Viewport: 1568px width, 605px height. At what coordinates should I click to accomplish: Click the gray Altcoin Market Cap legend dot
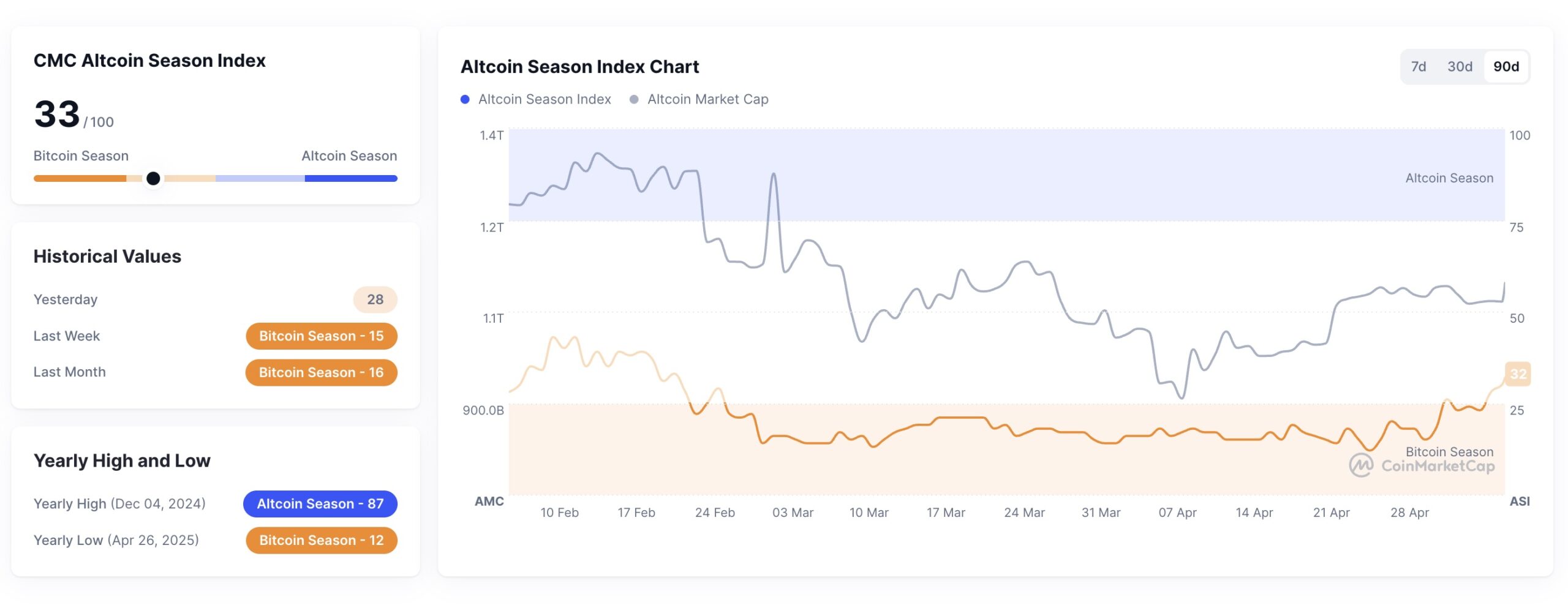click(x=634, y=99)
